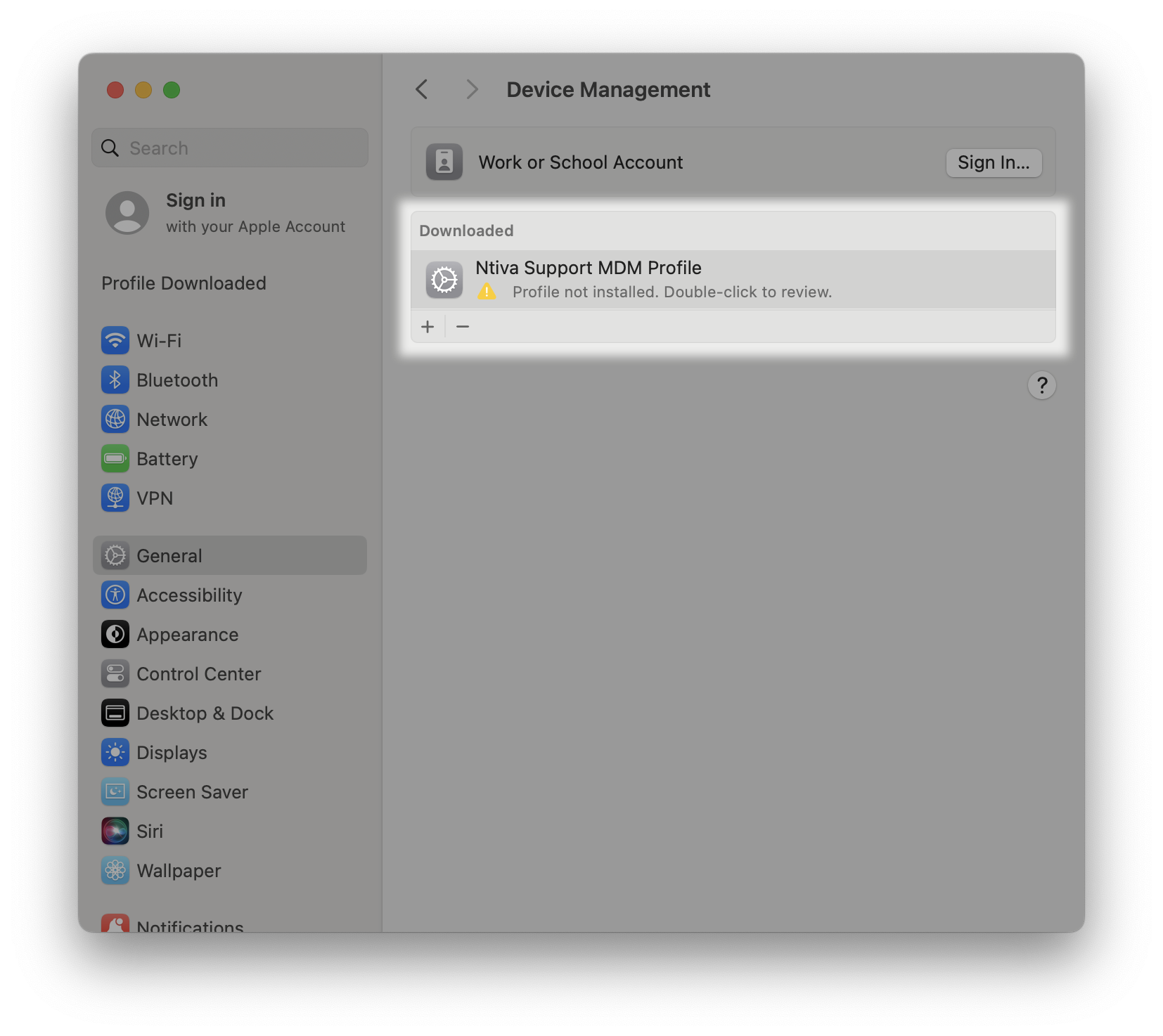Image resolution: width=1163 pixels, height=1036 pixels.
Task: Open Accessibility settings label
Action: click(189, 595)
